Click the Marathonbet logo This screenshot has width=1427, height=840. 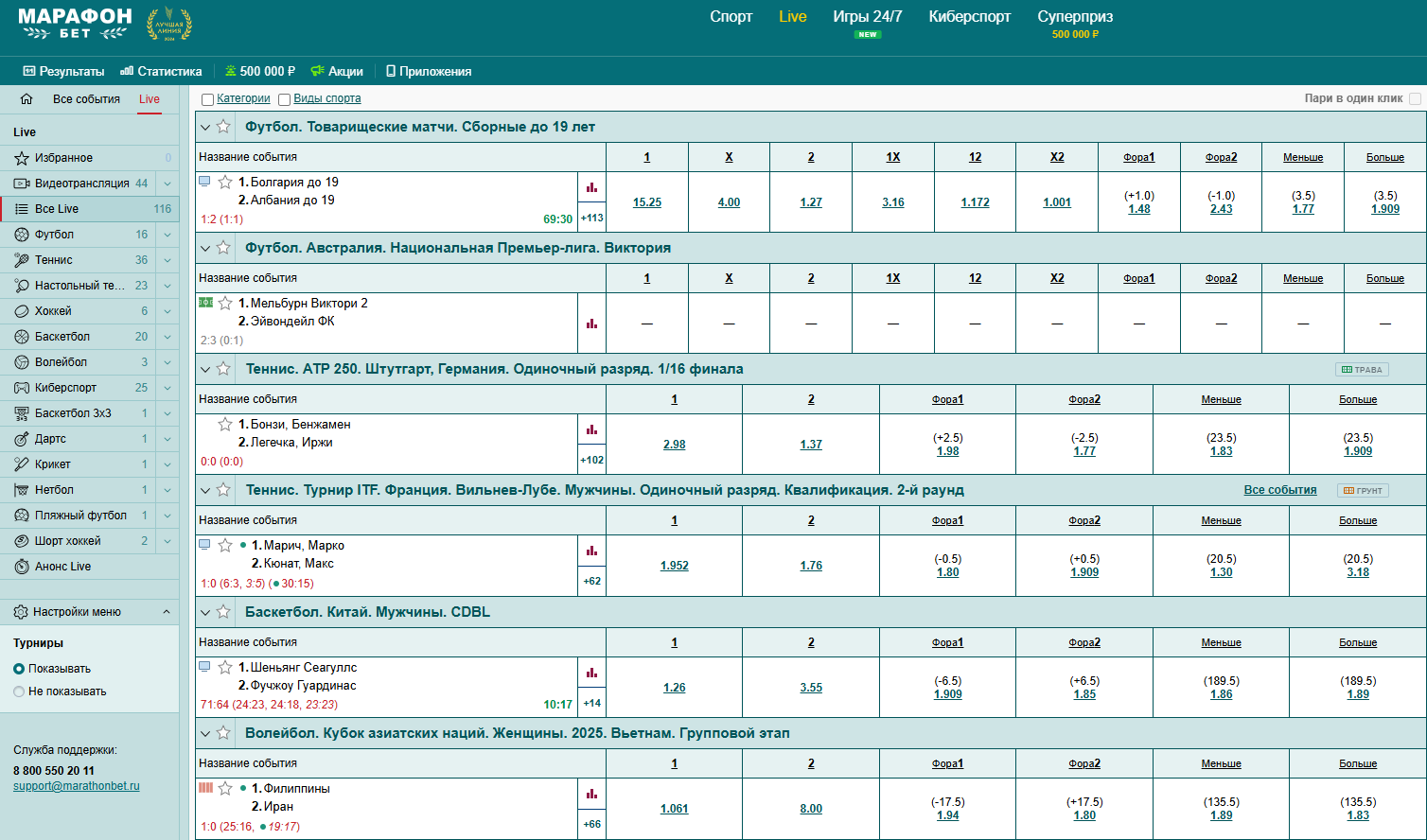pos(75,24)
